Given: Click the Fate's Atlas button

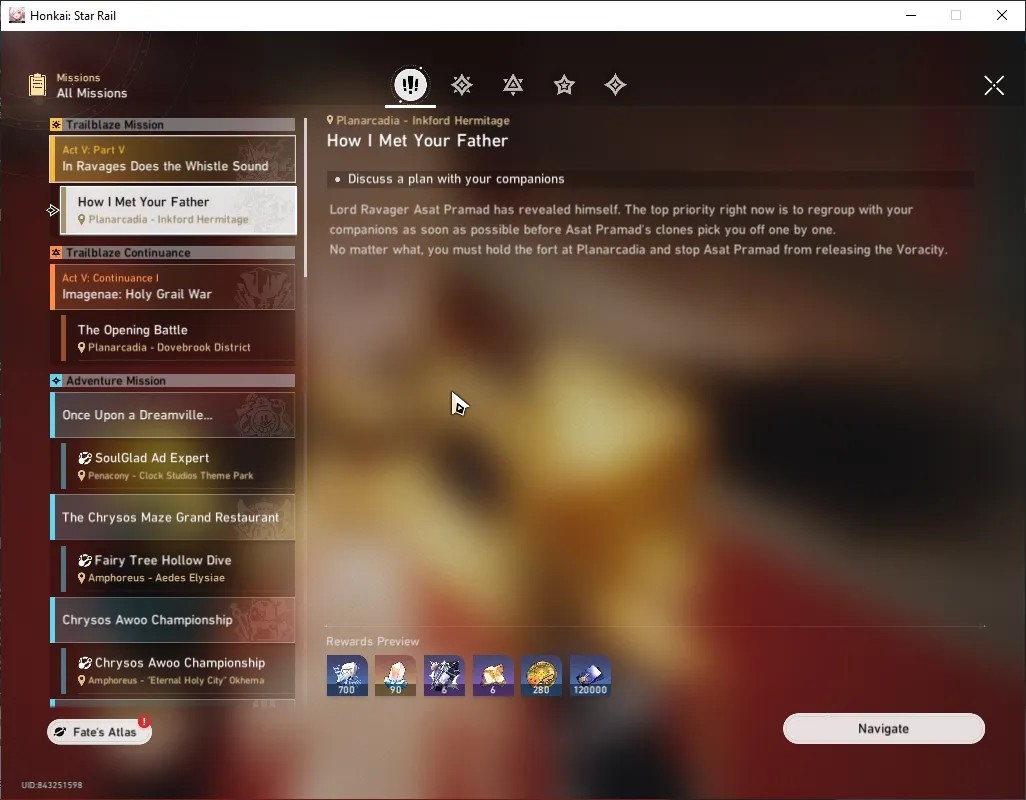Looking at the screenshot, I should 99,731.
